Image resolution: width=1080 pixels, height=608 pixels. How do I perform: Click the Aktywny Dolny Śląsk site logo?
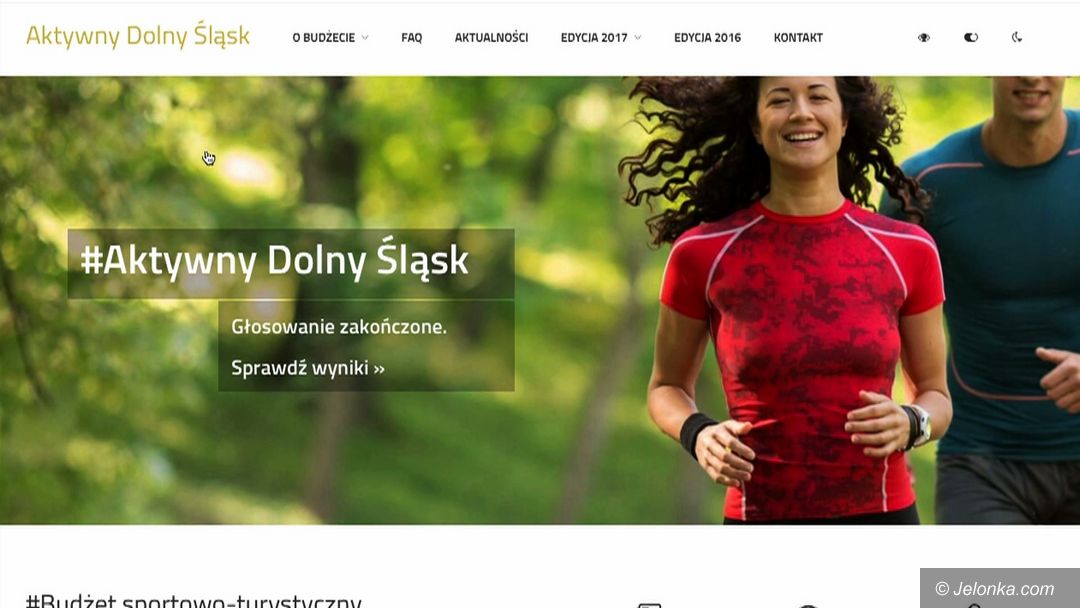tap(138, 36)
